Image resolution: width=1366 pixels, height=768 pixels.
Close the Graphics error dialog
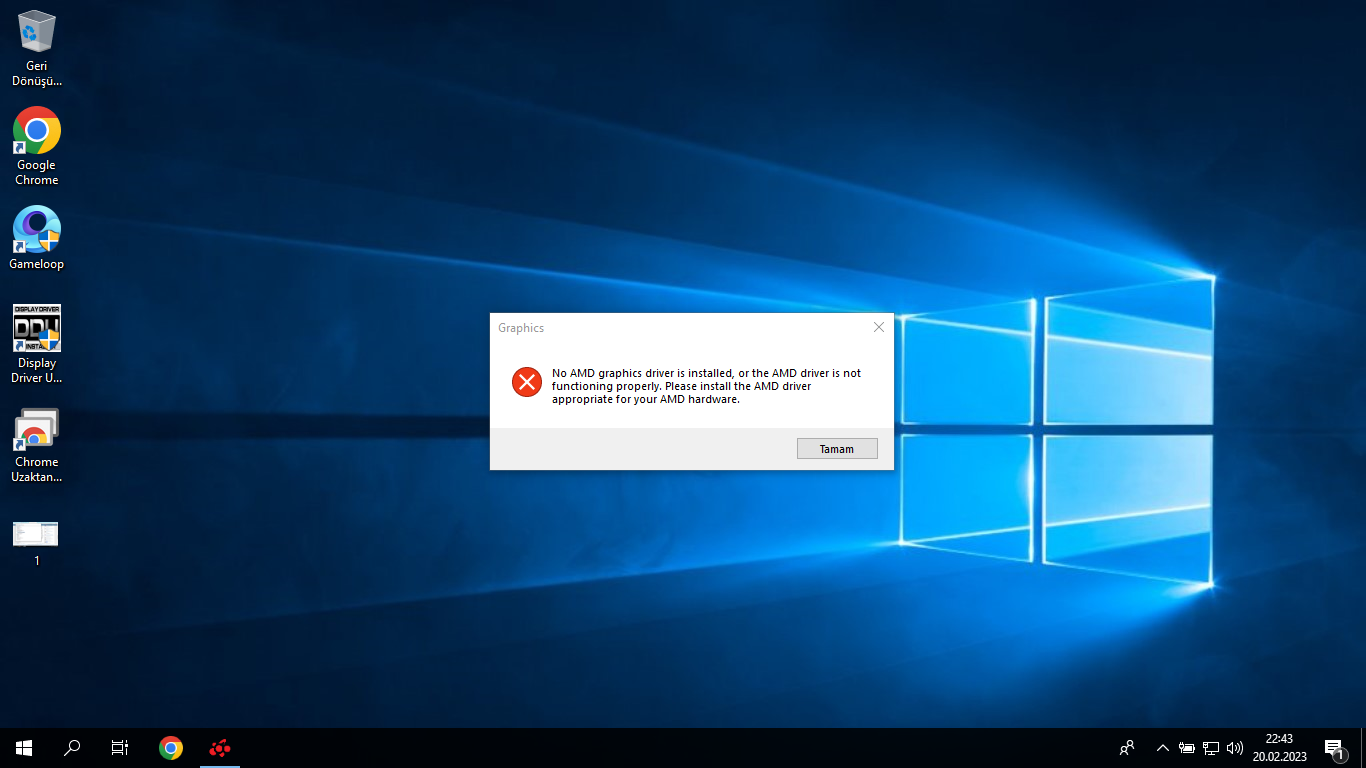pyautogui.click(x=879, y=327)
